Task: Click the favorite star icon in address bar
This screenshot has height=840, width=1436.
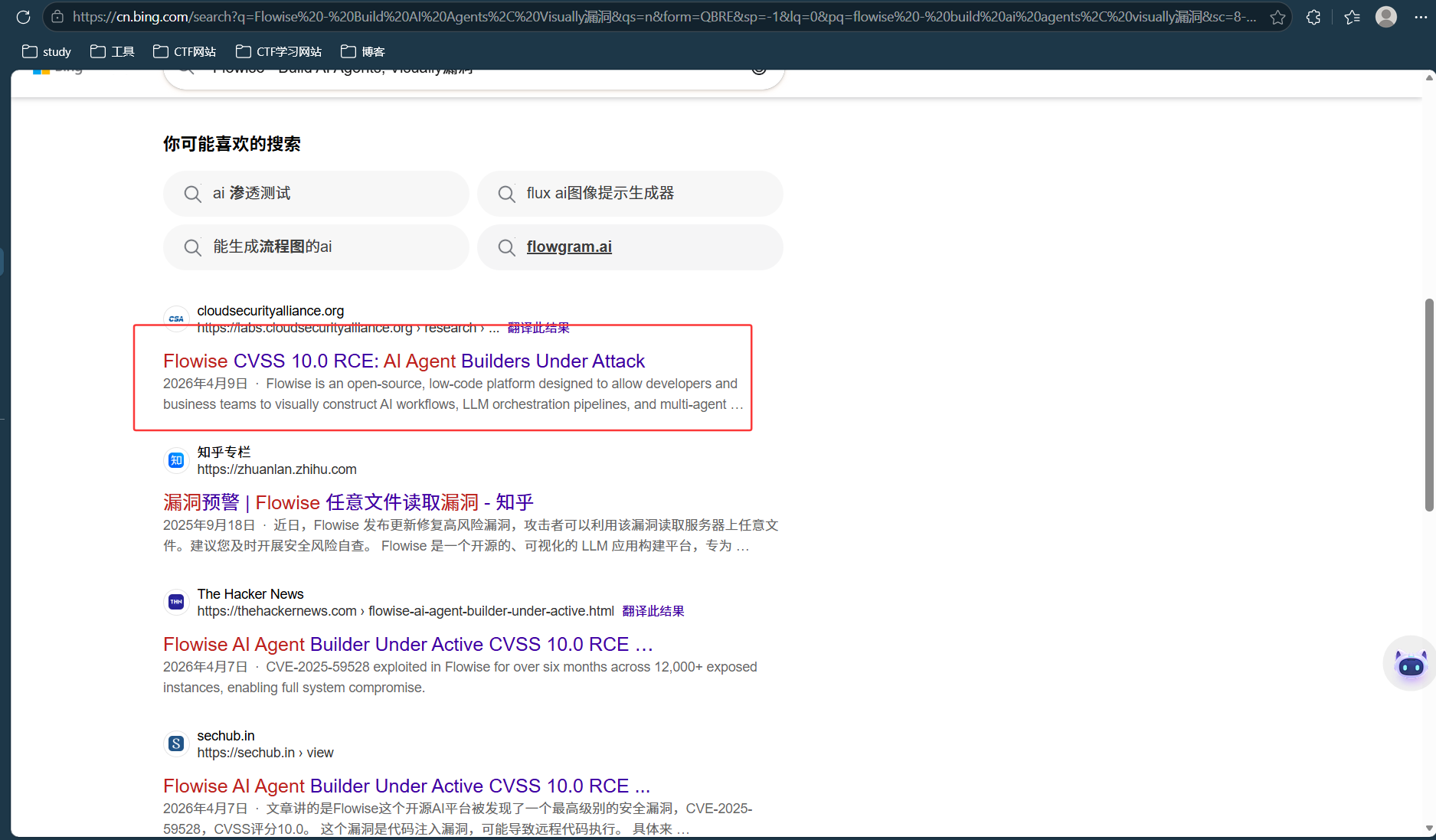Action: pyautogui.click(x=1277, y=17)
